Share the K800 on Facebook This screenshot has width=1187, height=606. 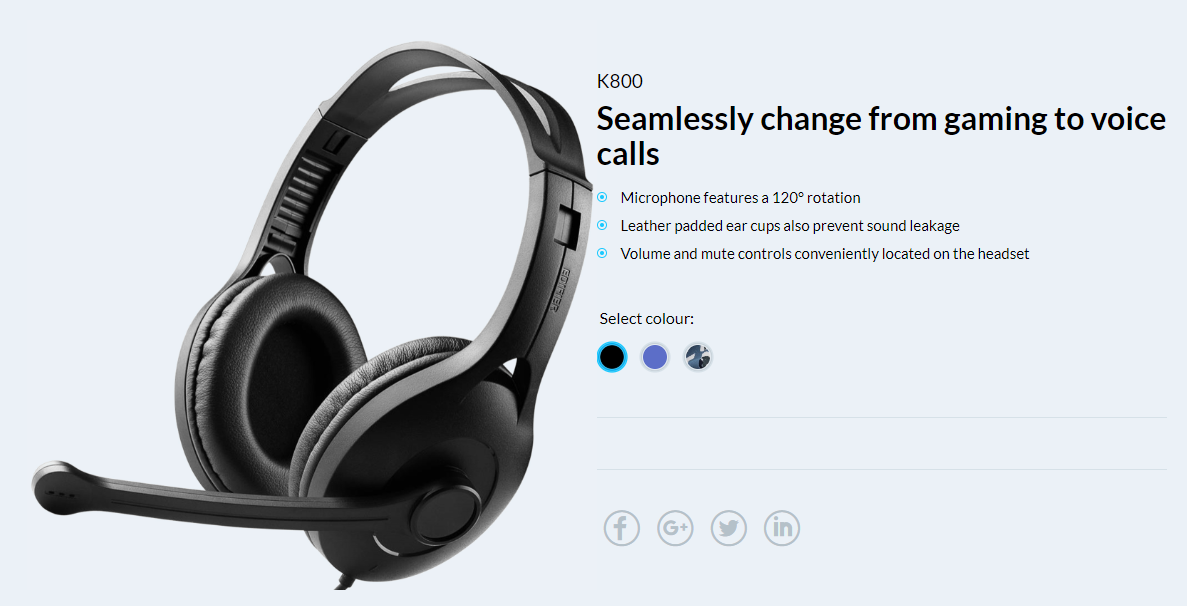[622, 528]
